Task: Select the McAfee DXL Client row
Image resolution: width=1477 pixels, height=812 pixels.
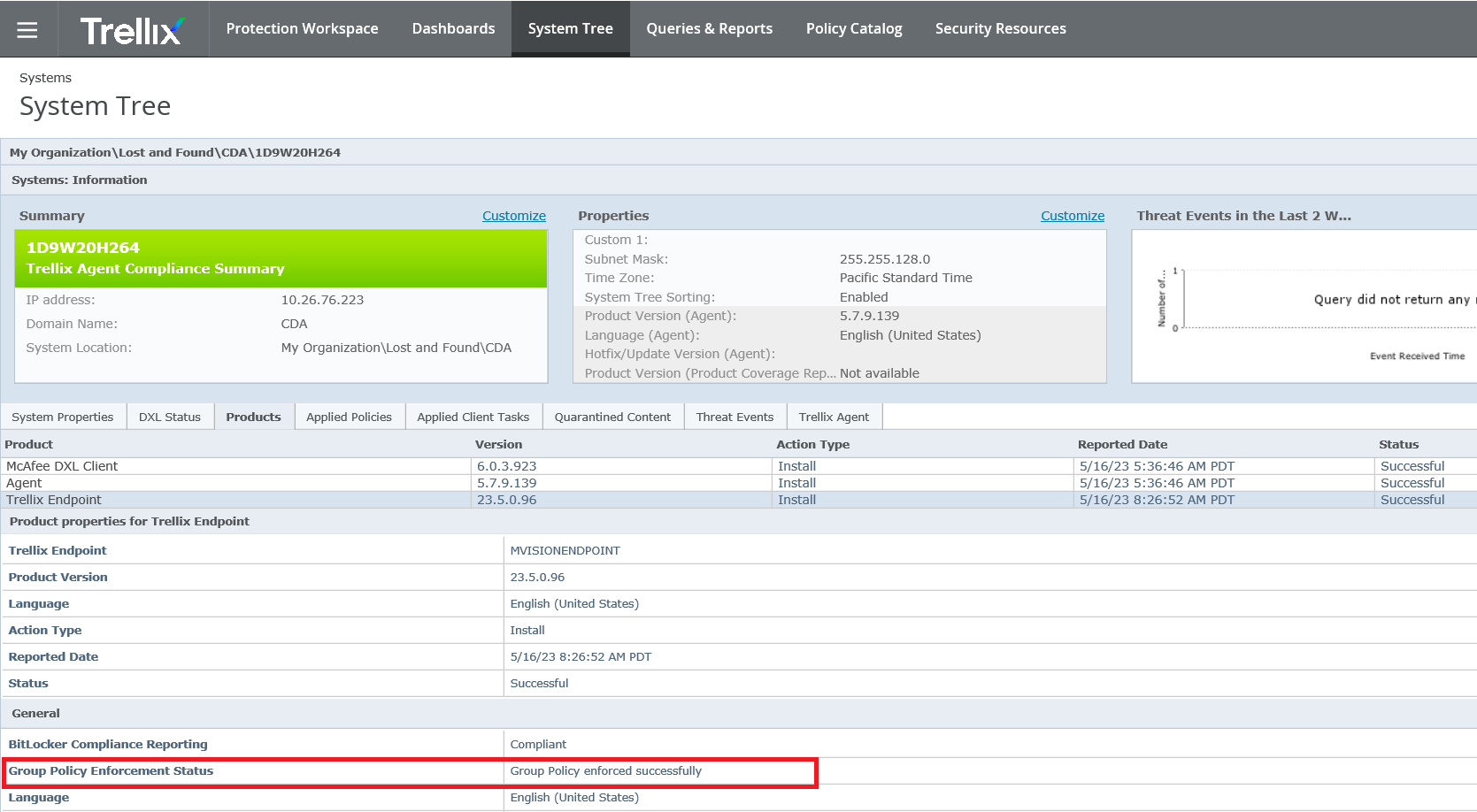Action: (x=738, y=466)
